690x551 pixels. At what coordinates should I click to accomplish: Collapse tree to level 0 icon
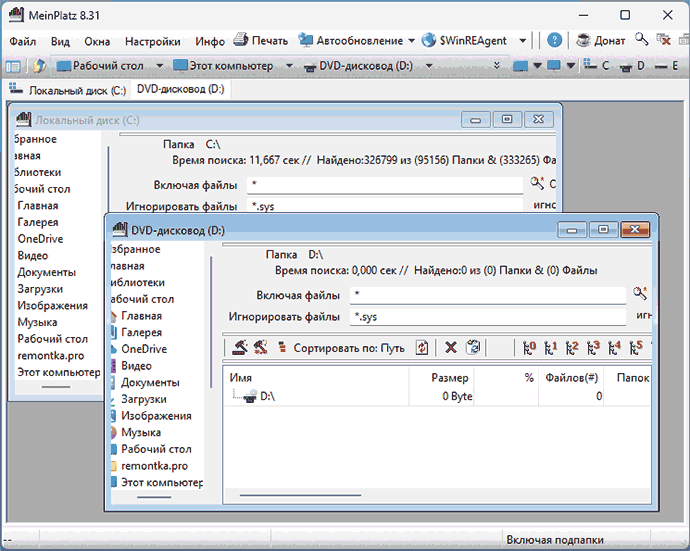529,348
